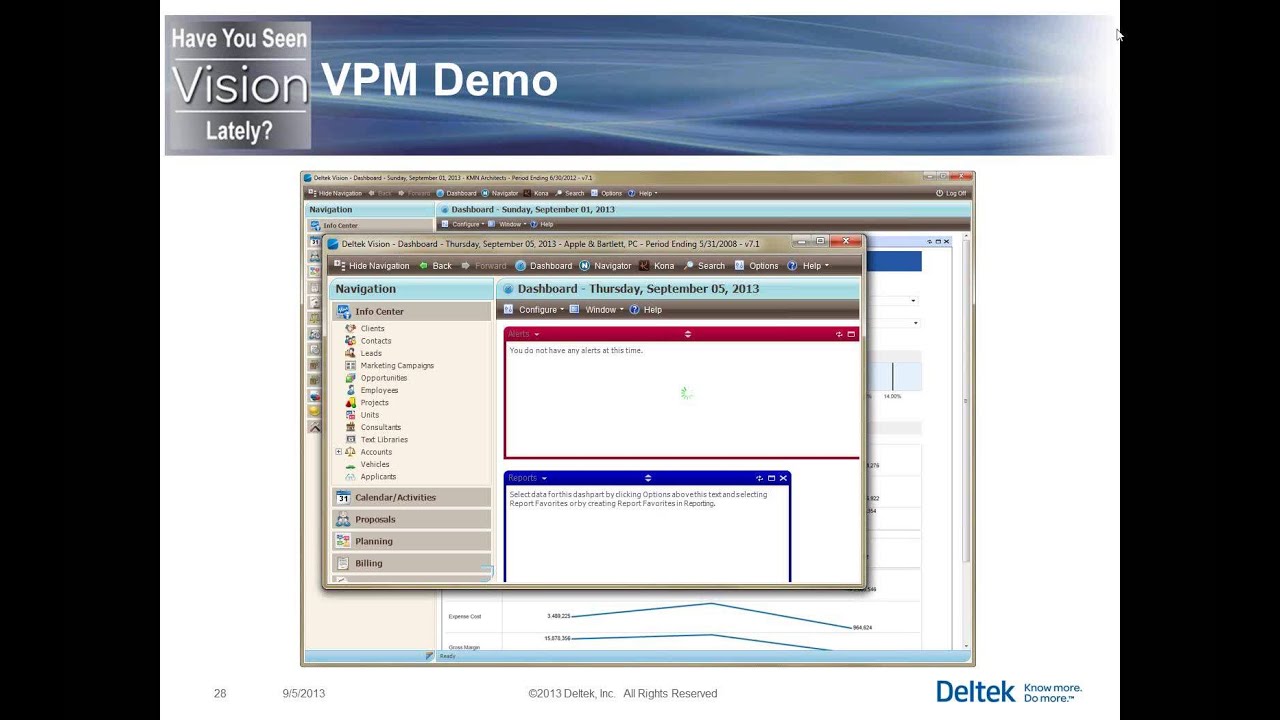The width and height of the screenshot is (1280, 720).
Task: Open Help menu in the back window toolbar
Action: click(643, 193)
